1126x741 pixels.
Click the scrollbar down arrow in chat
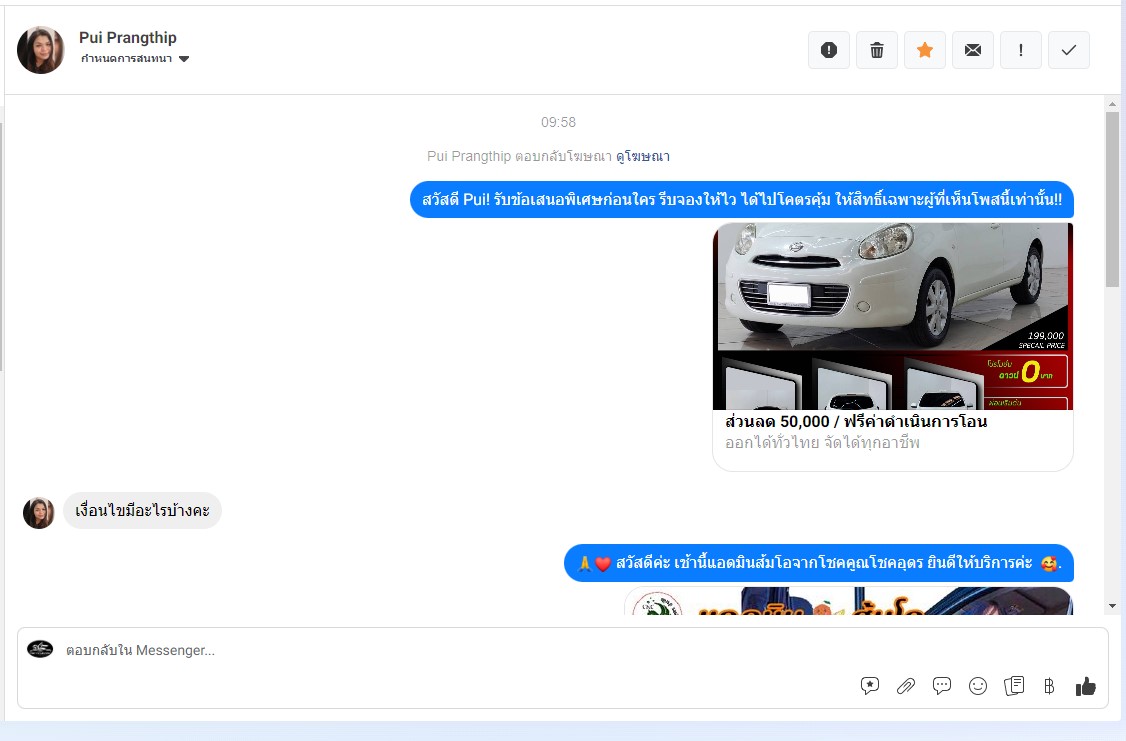(1112, 606)
